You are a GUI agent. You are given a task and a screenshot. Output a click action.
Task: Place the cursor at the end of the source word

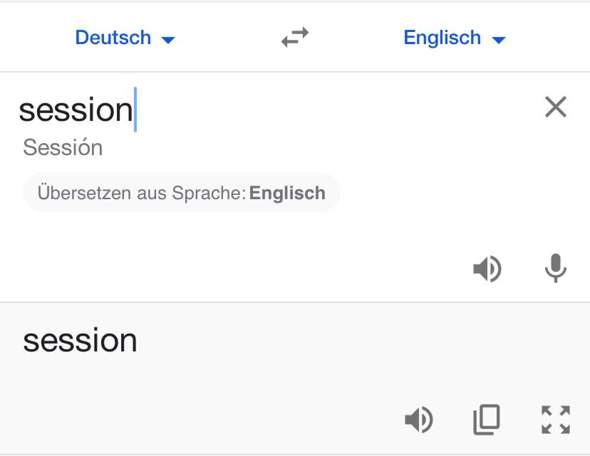click(x=135, y=110)
